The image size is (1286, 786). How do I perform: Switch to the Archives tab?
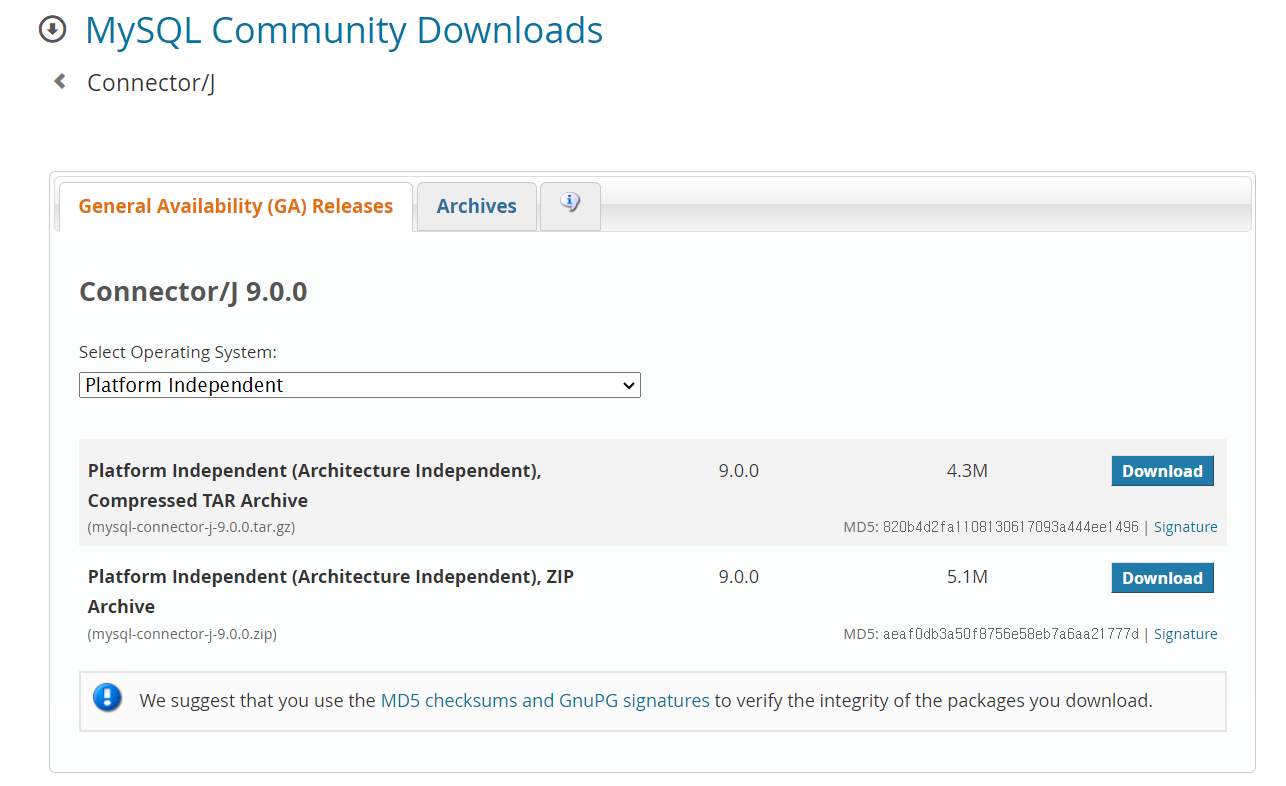click(477, 206)
